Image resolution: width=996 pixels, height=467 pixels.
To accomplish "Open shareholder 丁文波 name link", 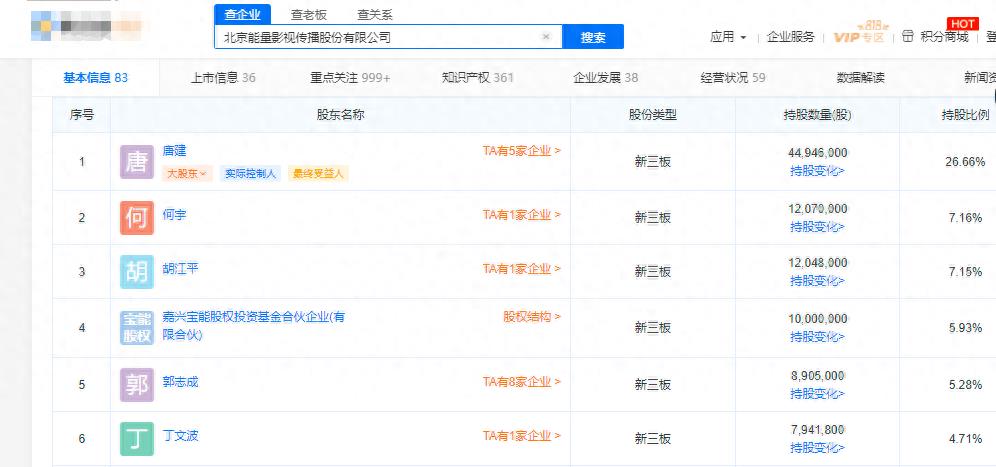I will point(180,436).
